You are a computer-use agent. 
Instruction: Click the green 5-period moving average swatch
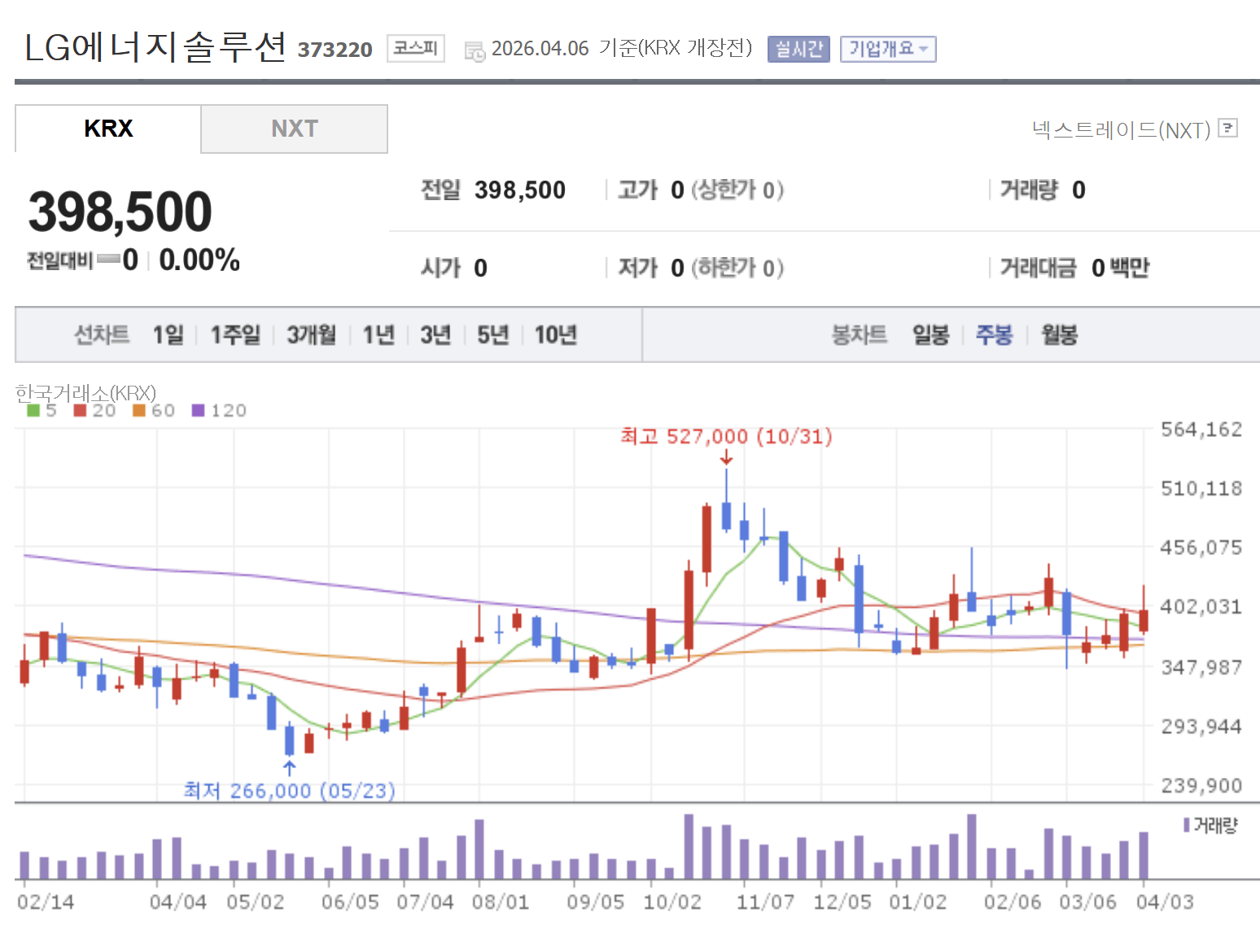[x=33, y=410]
